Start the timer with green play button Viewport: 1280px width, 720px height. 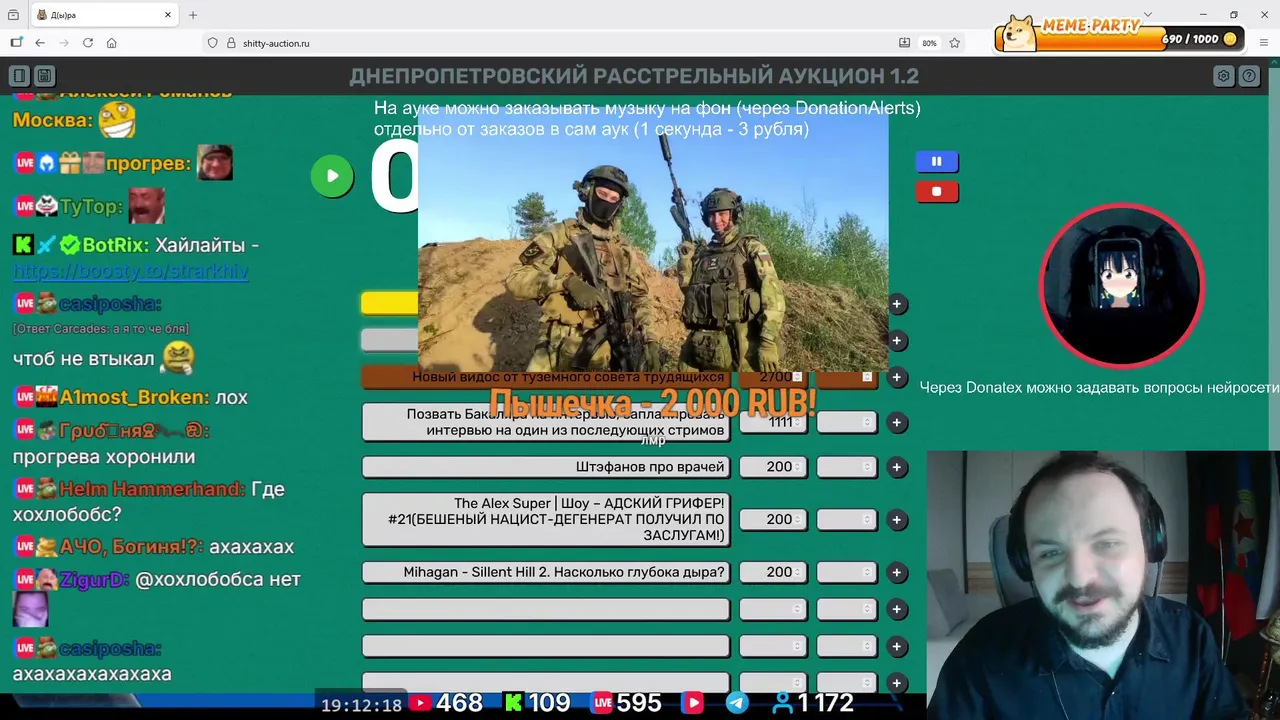pos(332,176)
